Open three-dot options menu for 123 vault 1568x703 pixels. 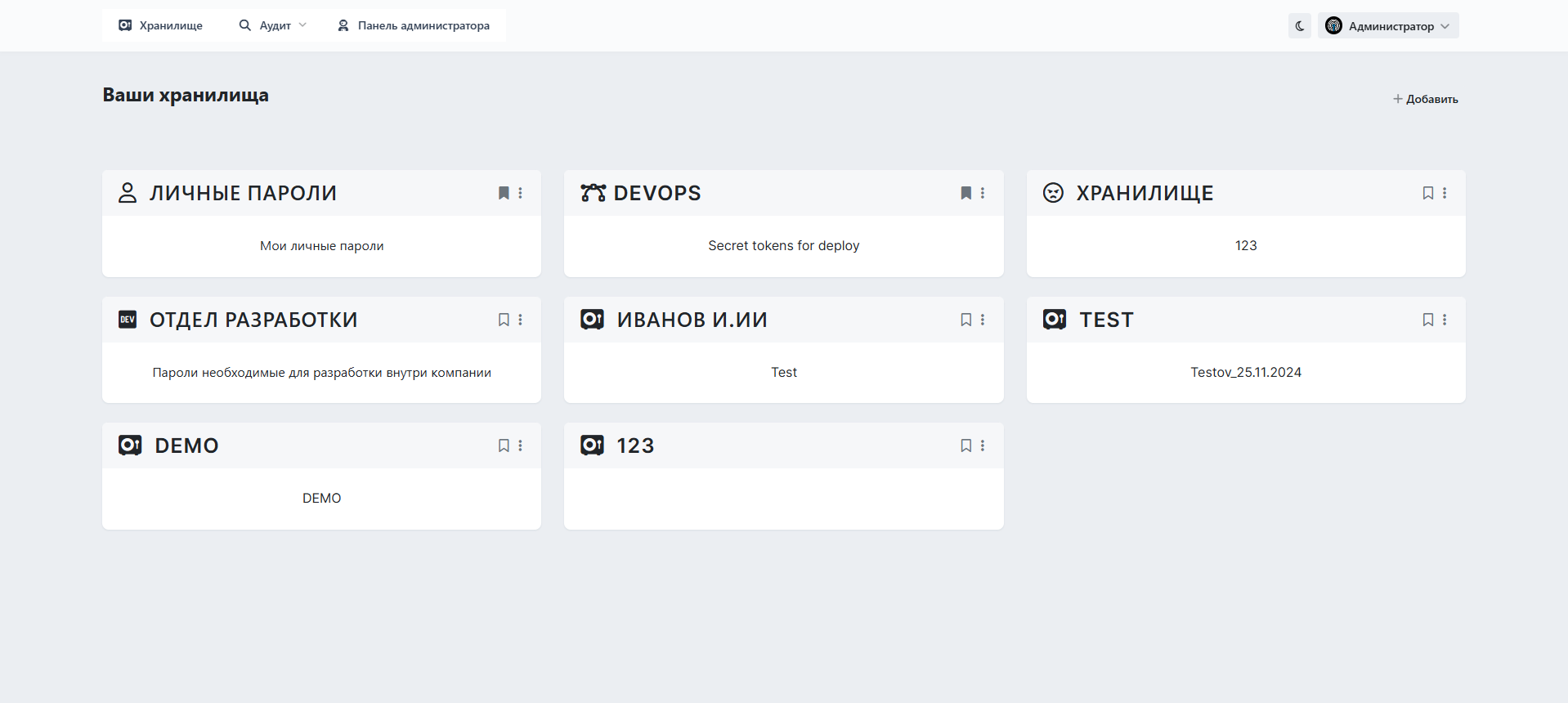[983, 446]
